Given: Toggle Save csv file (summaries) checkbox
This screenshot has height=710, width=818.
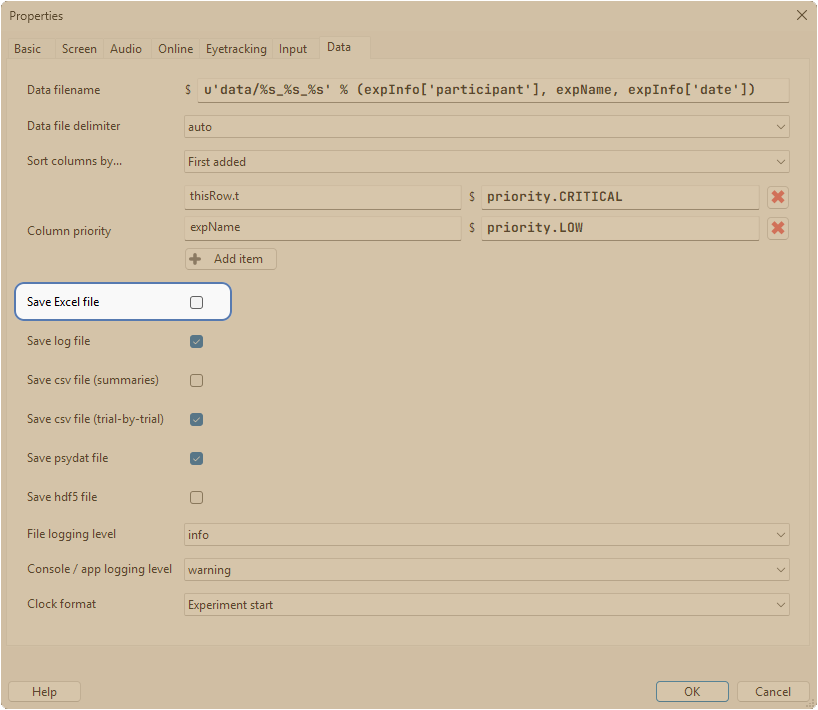Looking at the screenshot, I should click(x=196, y=381).
